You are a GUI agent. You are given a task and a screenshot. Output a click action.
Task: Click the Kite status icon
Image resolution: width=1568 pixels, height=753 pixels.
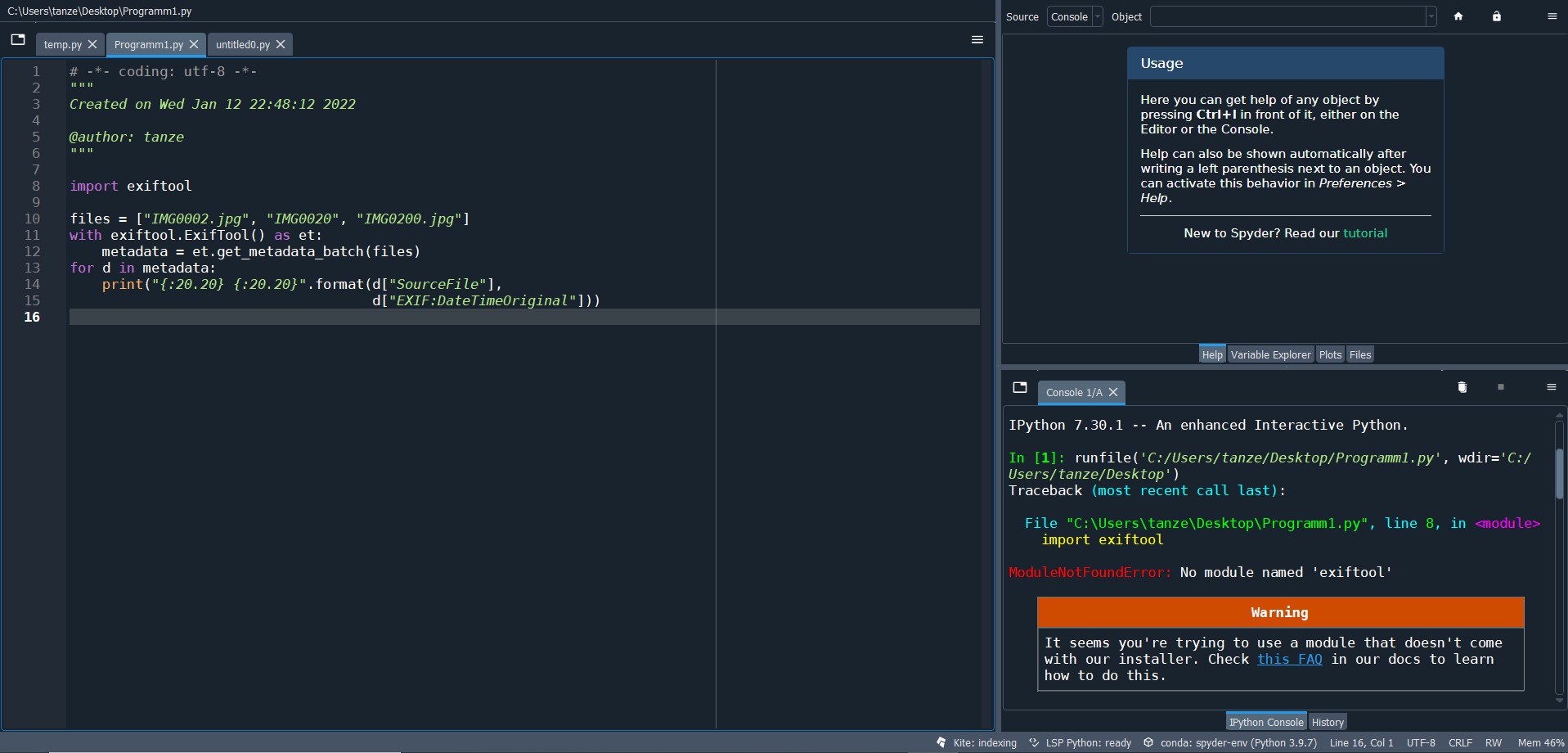point(941,742)
